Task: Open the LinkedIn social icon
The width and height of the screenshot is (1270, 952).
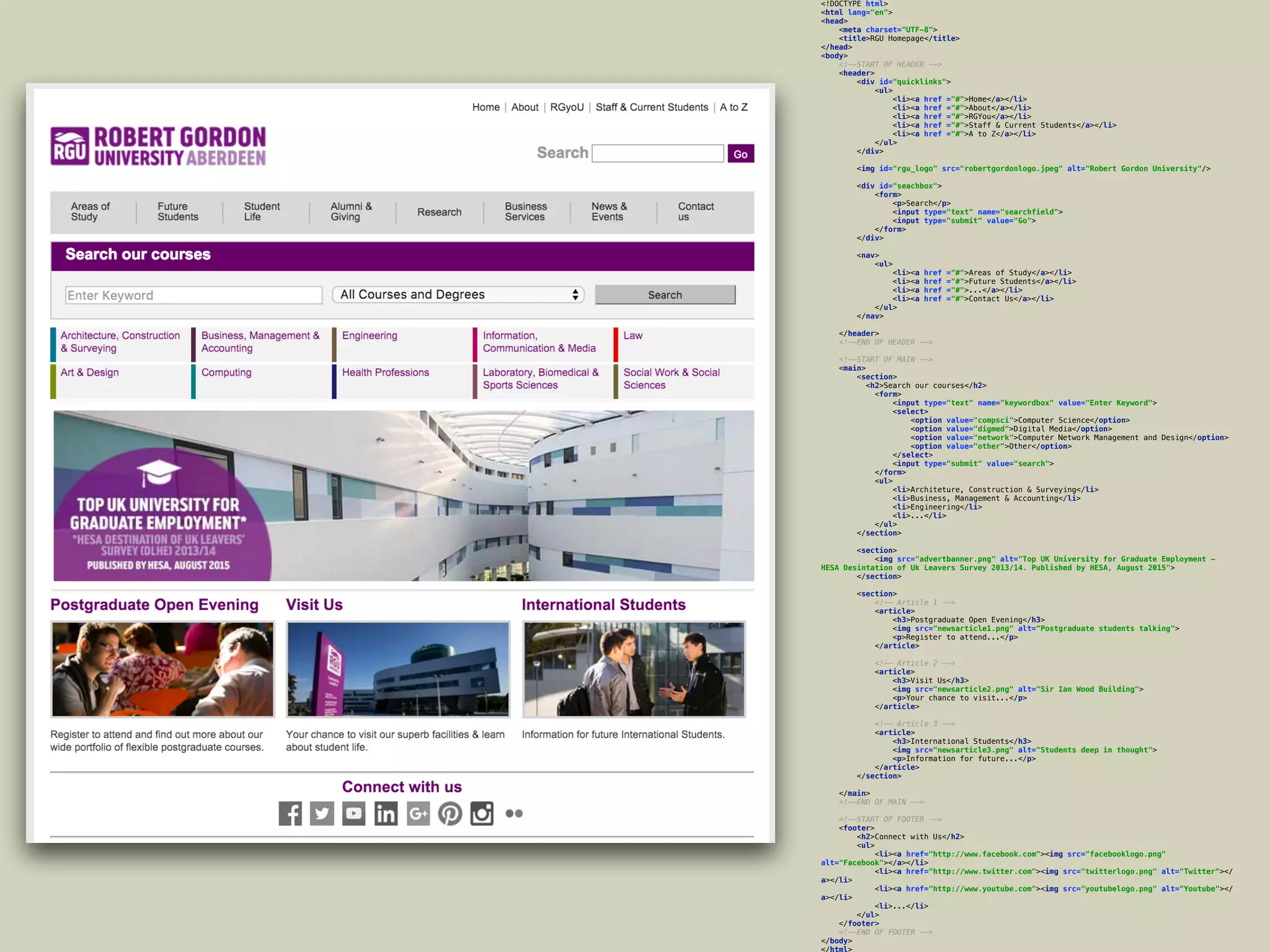Action: pyautogui.click(x=386, y=813)
